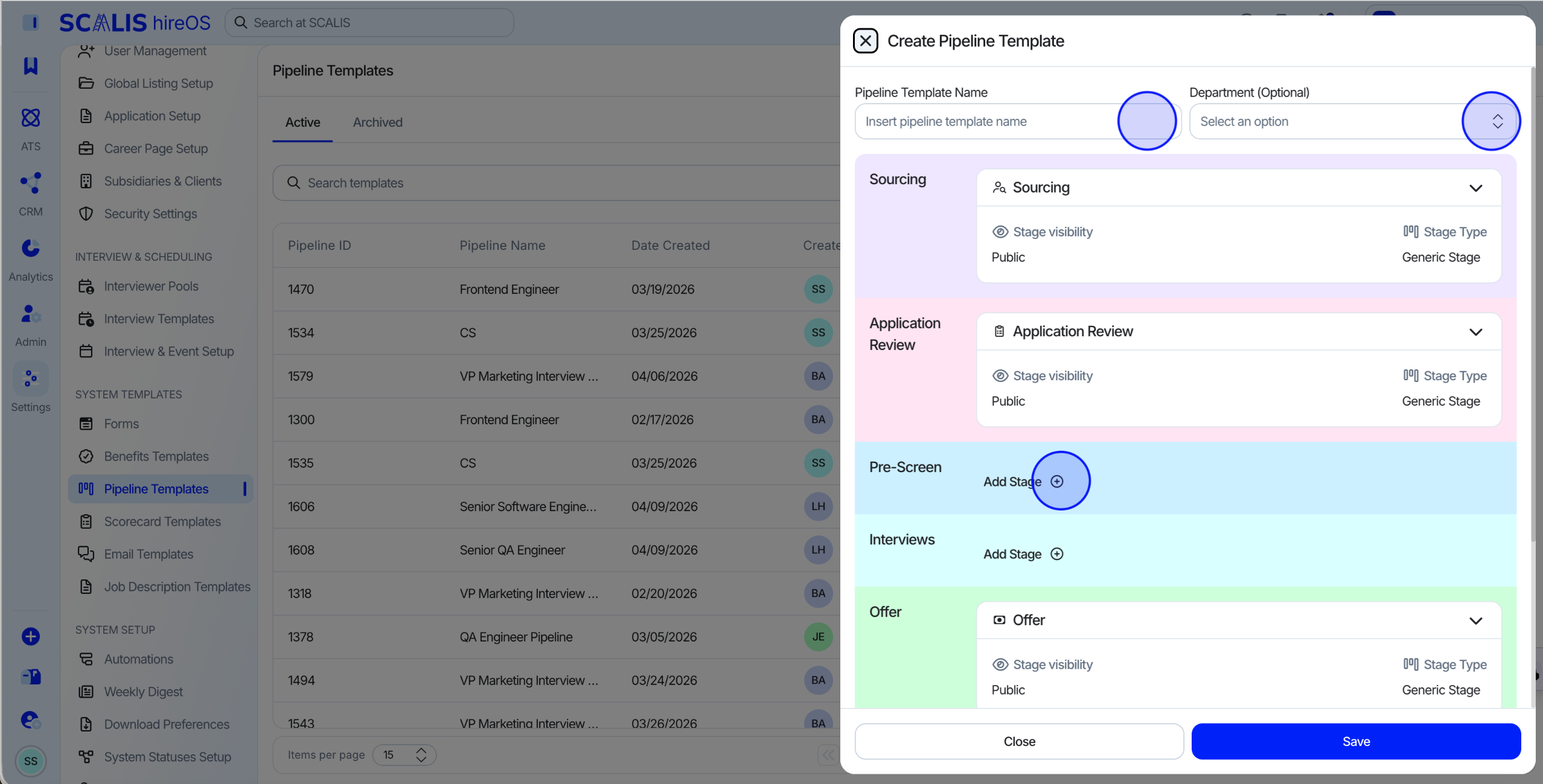Click the SS user avatar at bottom left
Screen dimensions: 1543x784
click(x=31, y=760)
